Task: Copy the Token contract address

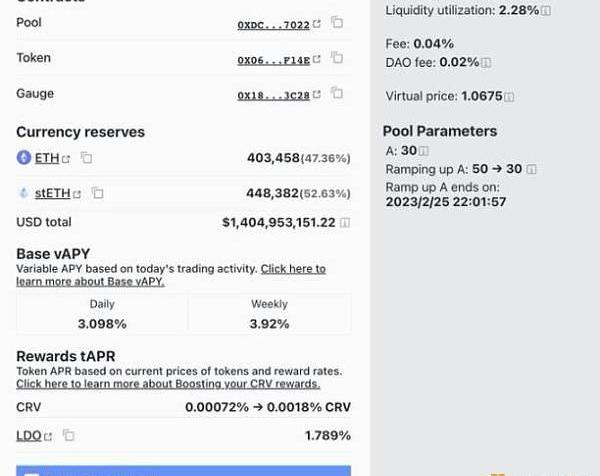Action: (x=337, y=58)
